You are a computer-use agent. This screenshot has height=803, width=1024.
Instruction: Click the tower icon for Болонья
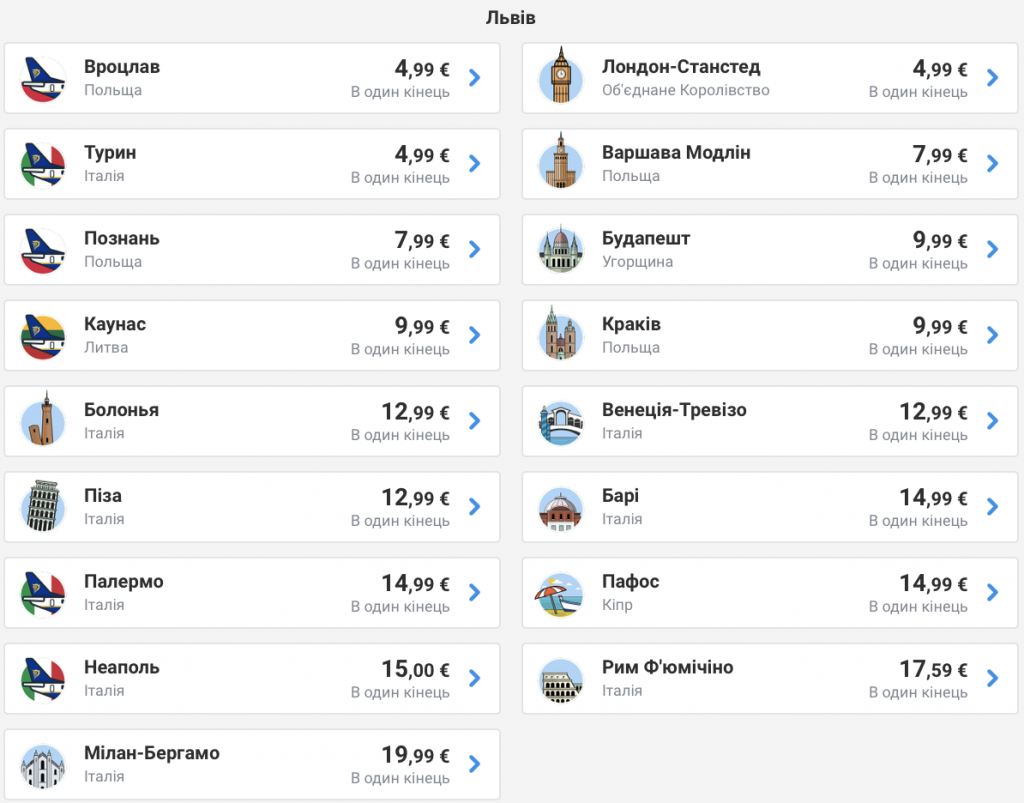(x=43, y=421)
